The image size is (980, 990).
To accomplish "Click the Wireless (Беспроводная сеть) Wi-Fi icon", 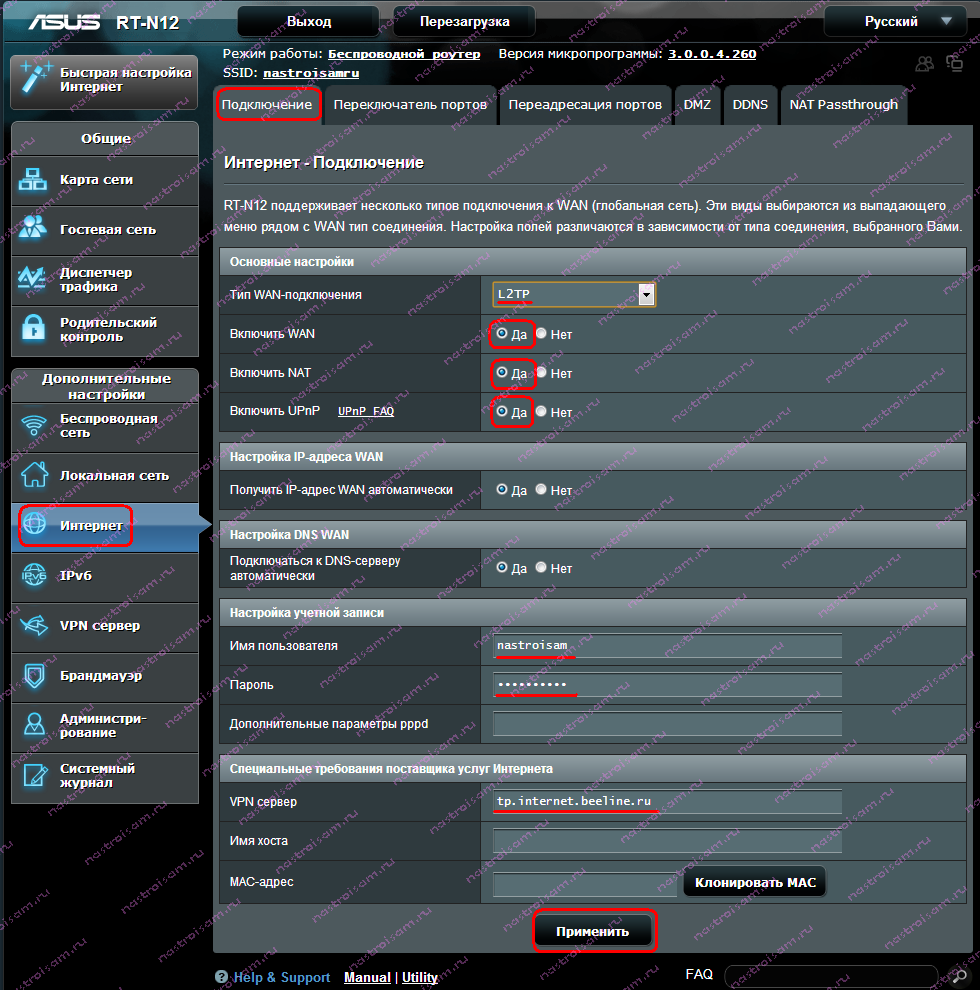I will 34,426.
